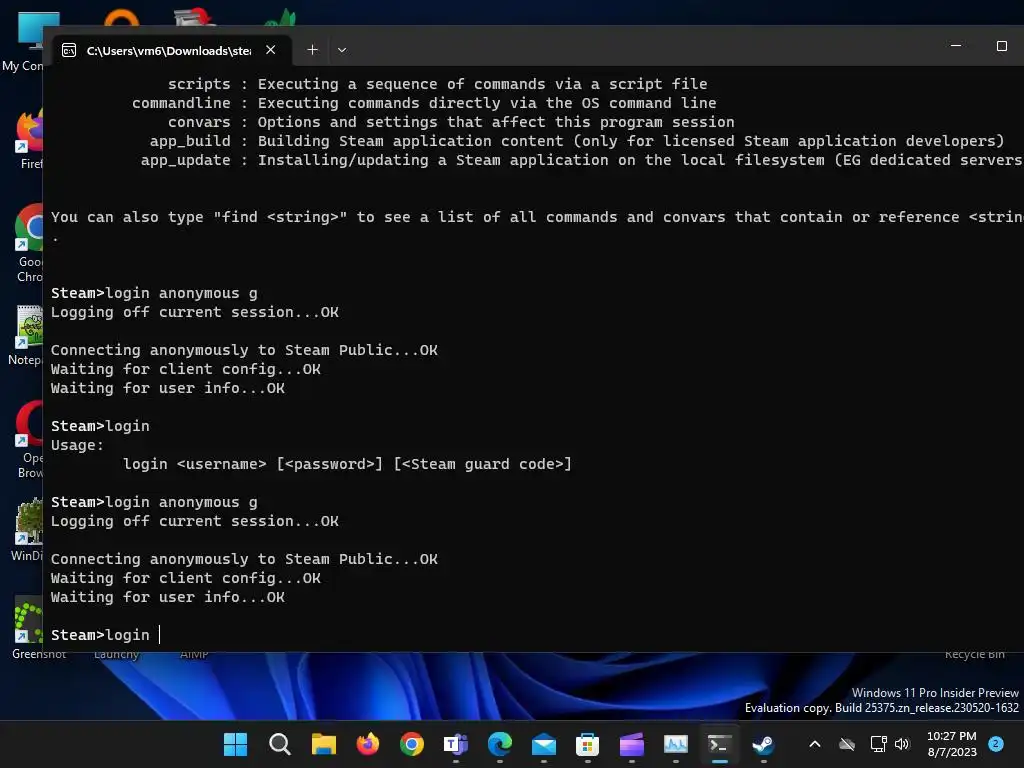Image resolution: width=1024 pixels, height=768 pixels.
Task: Open Microsoft Store from taskbar
Action: click(x=588, y=744)
